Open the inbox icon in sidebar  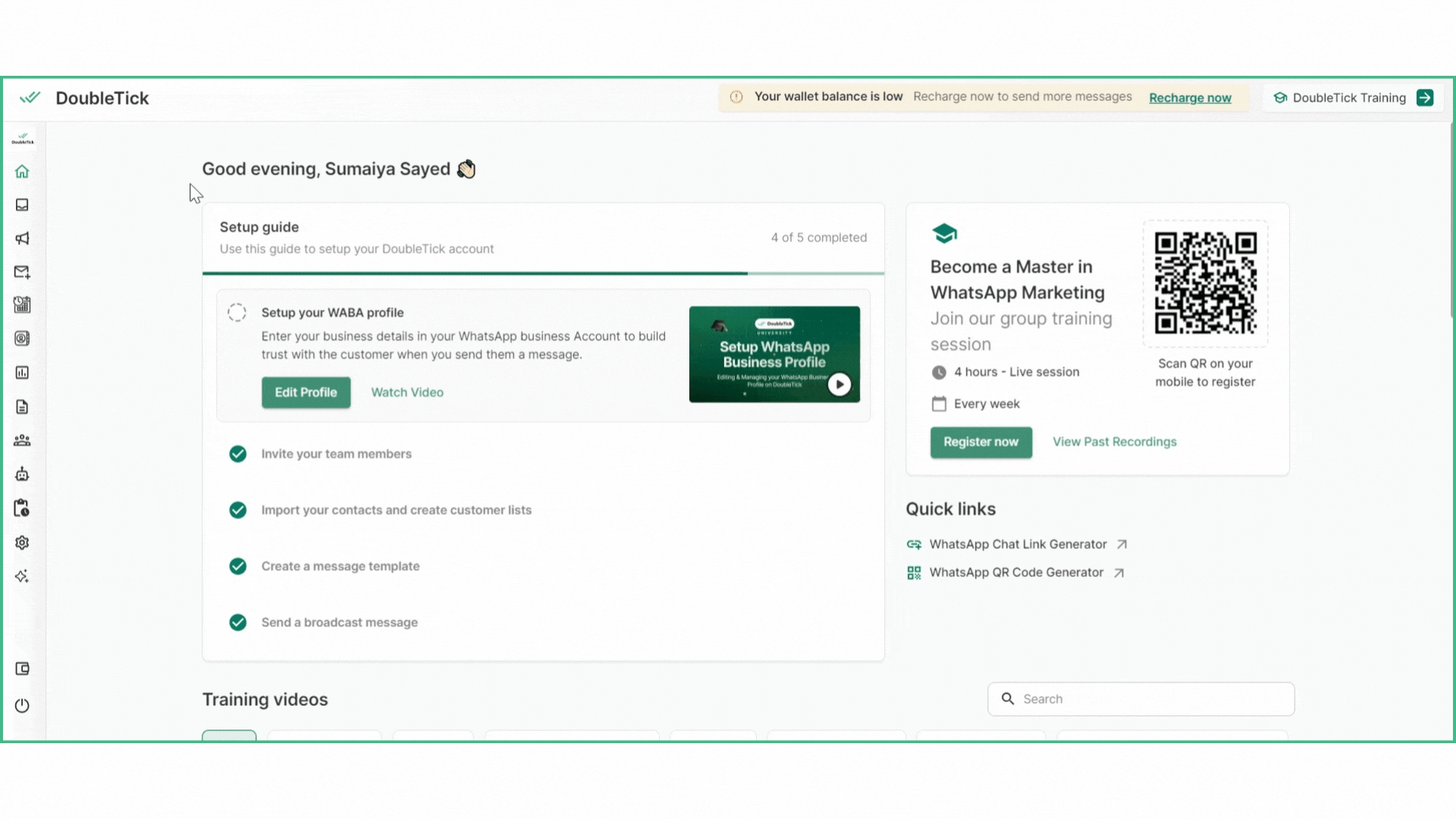(x=22, y=205)
